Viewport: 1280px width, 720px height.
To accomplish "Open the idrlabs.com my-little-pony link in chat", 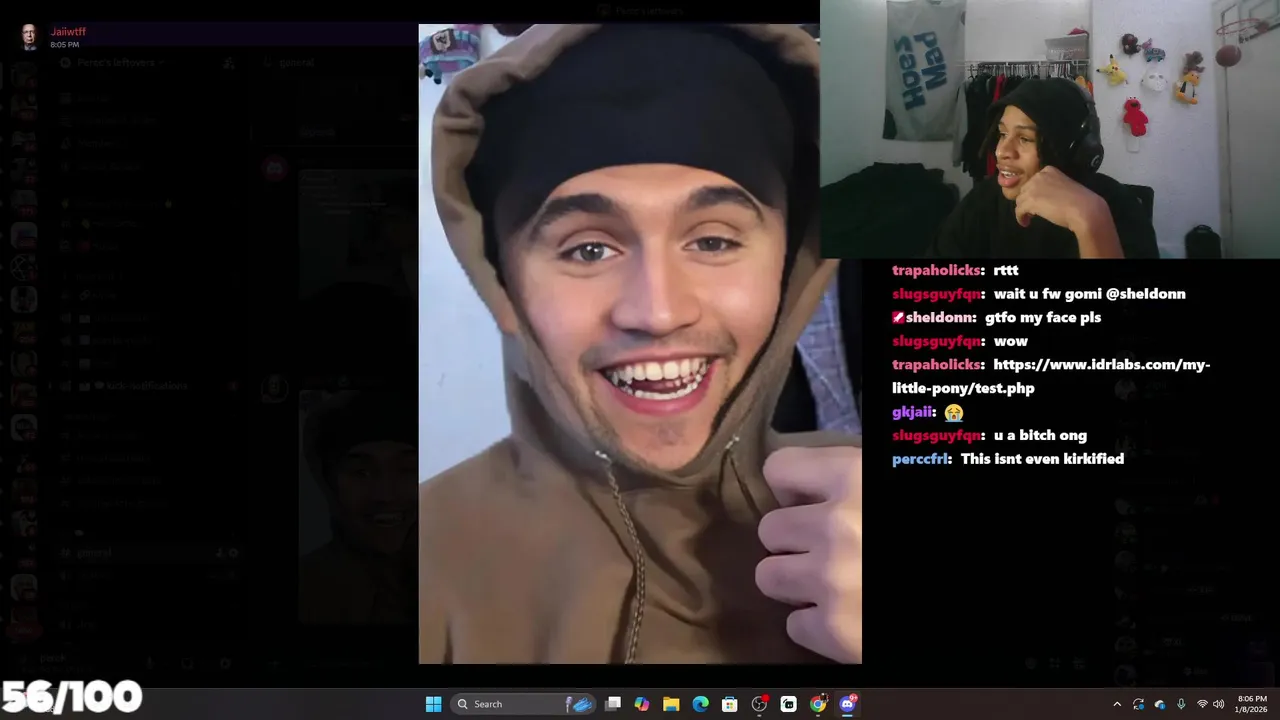I will coord(1051,376).
